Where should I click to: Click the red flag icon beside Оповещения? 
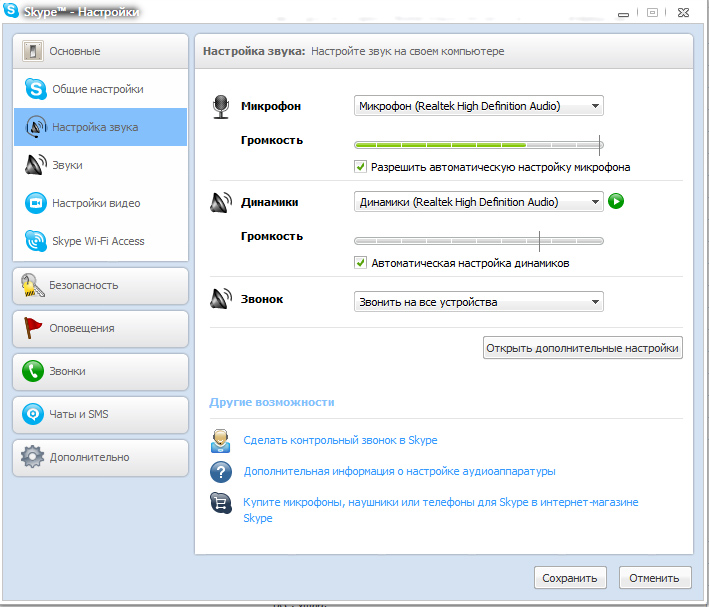[x=33, y=328]
